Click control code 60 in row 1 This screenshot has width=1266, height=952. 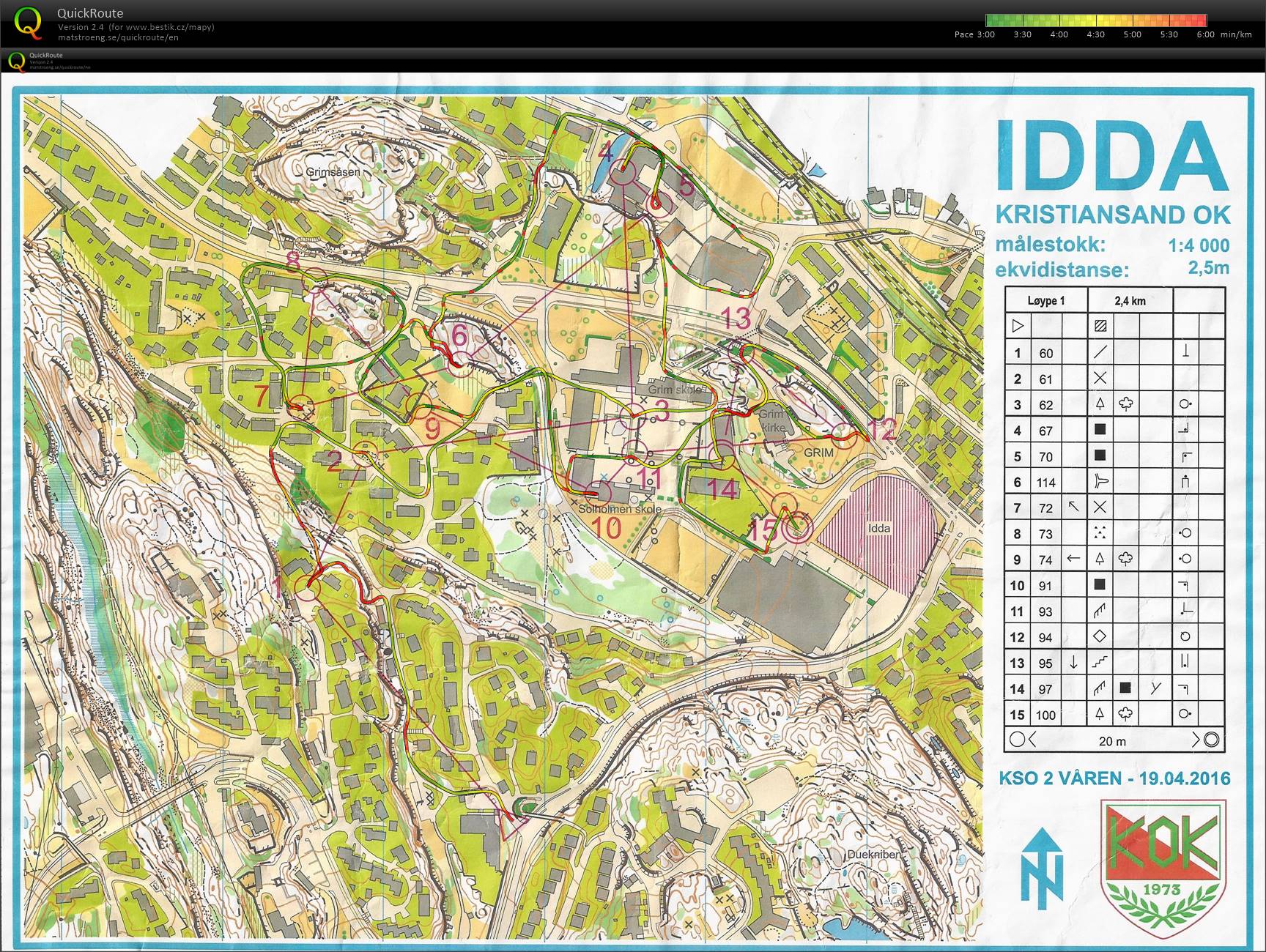[x=1045, y=353]
